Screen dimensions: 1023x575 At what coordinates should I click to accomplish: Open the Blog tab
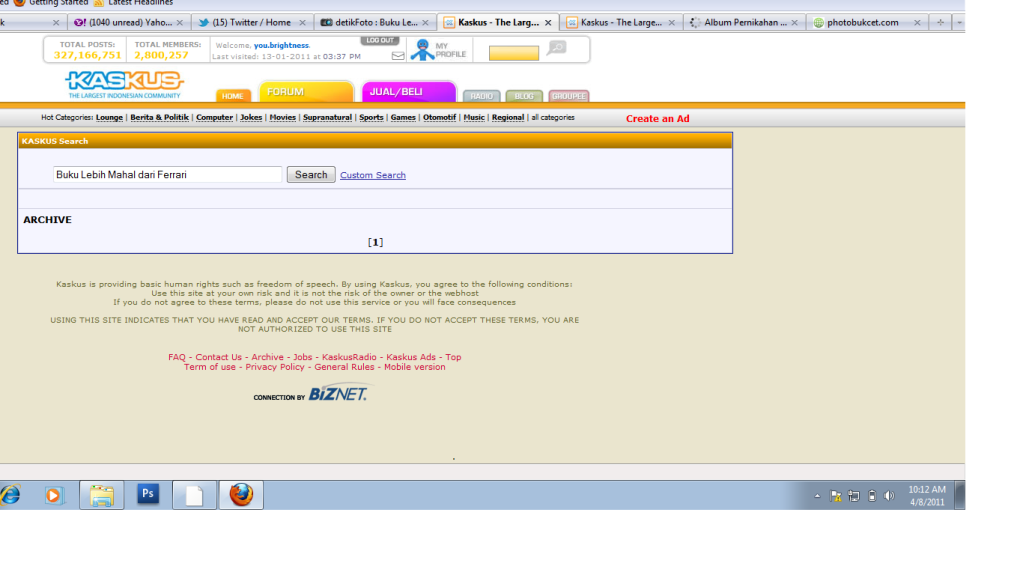[x=524, y=96]
